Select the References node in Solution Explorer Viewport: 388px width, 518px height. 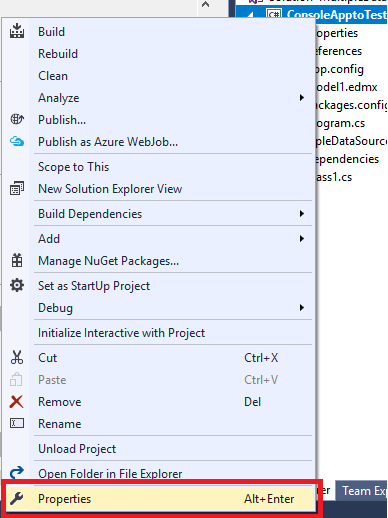click(x=338, y=51)
